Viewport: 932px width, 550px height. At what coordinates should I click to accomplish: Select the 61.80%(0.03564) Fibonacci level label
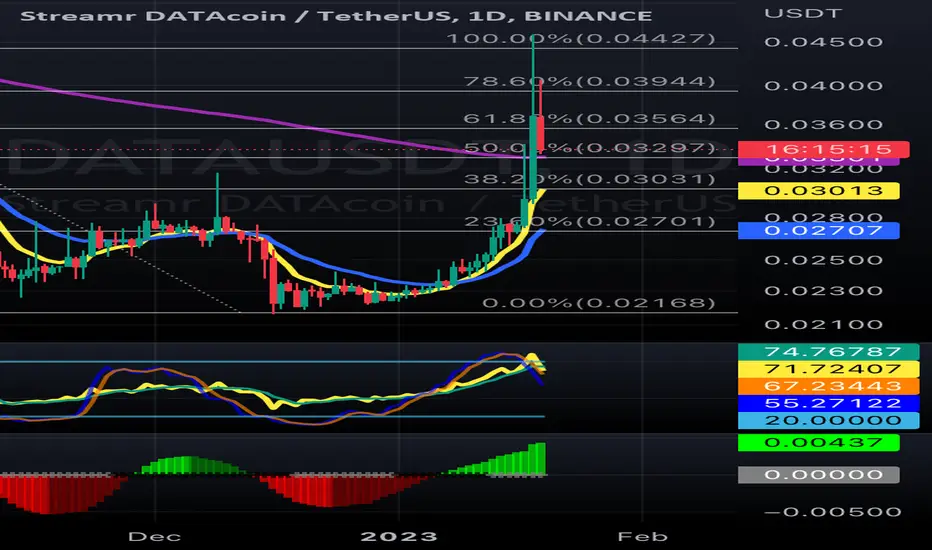coord(589,119)
